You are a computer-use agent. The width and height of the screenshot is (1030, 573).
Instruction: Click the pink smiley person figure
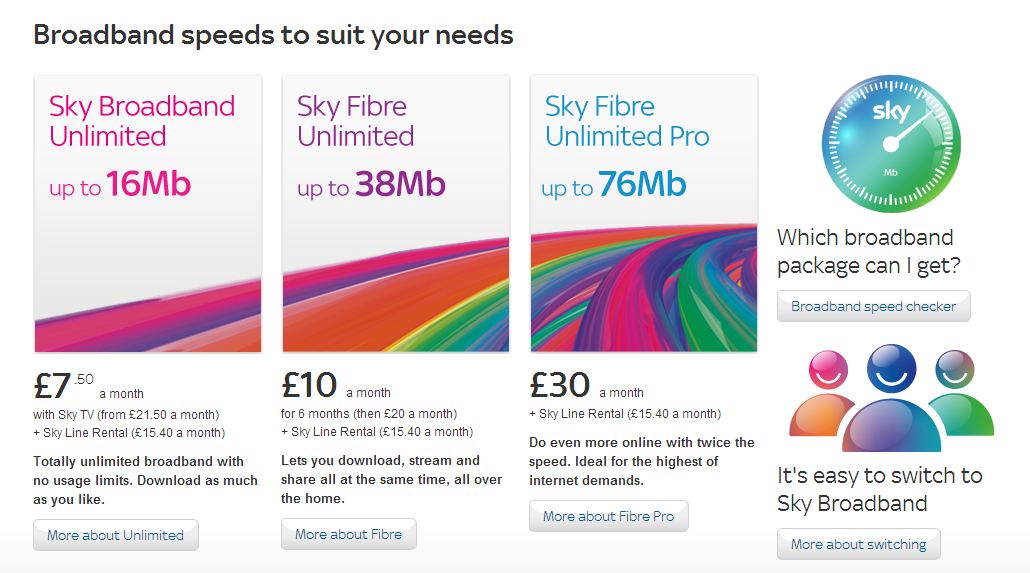pos(826,400)
